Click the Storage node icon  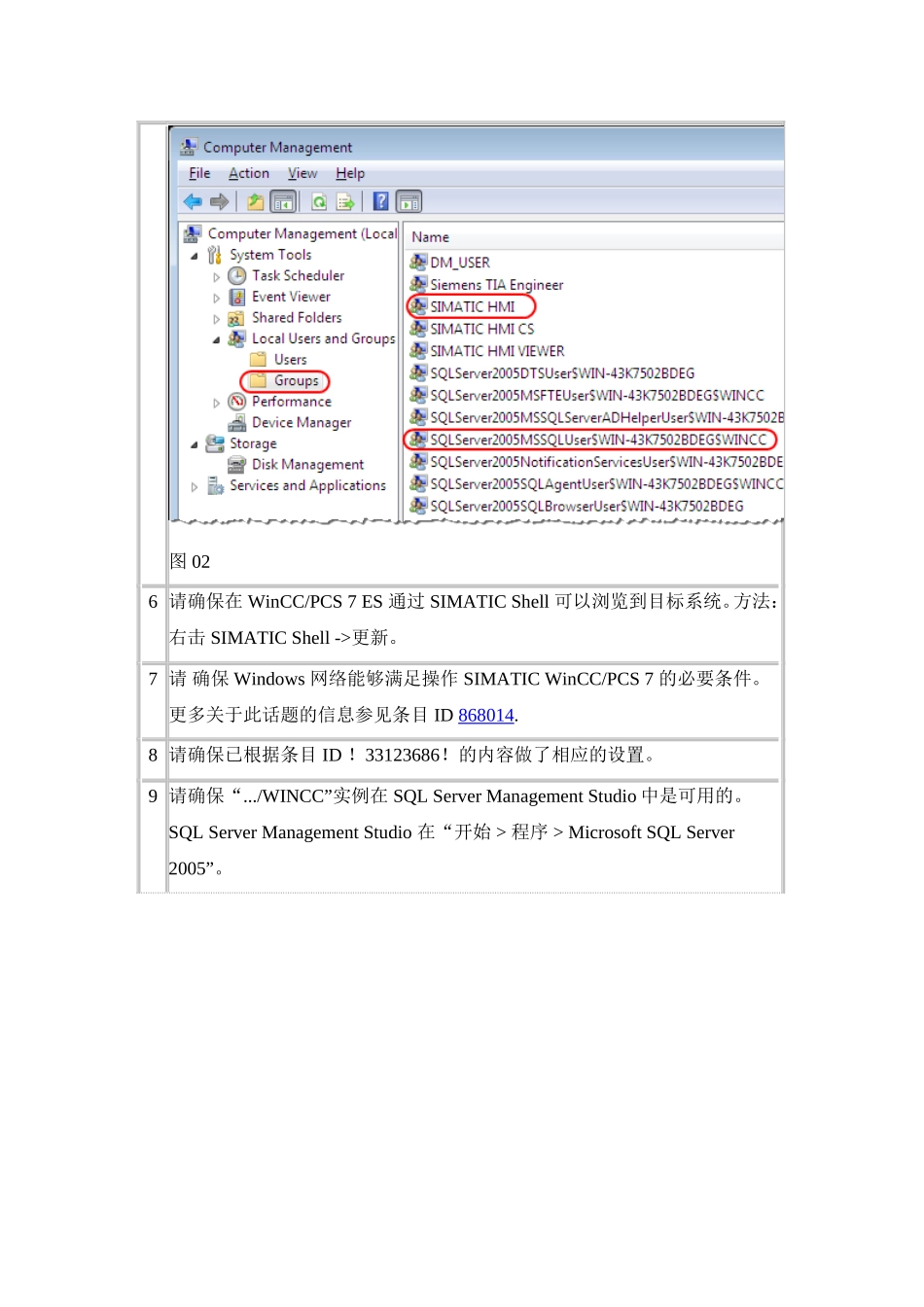[215, 443]
